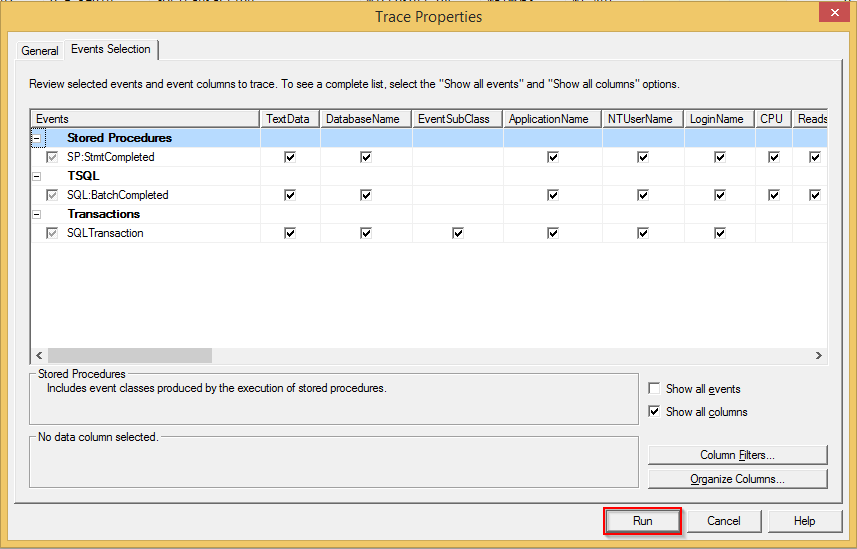Click the horizontal scrollbar left arrow

coord(39,355)
